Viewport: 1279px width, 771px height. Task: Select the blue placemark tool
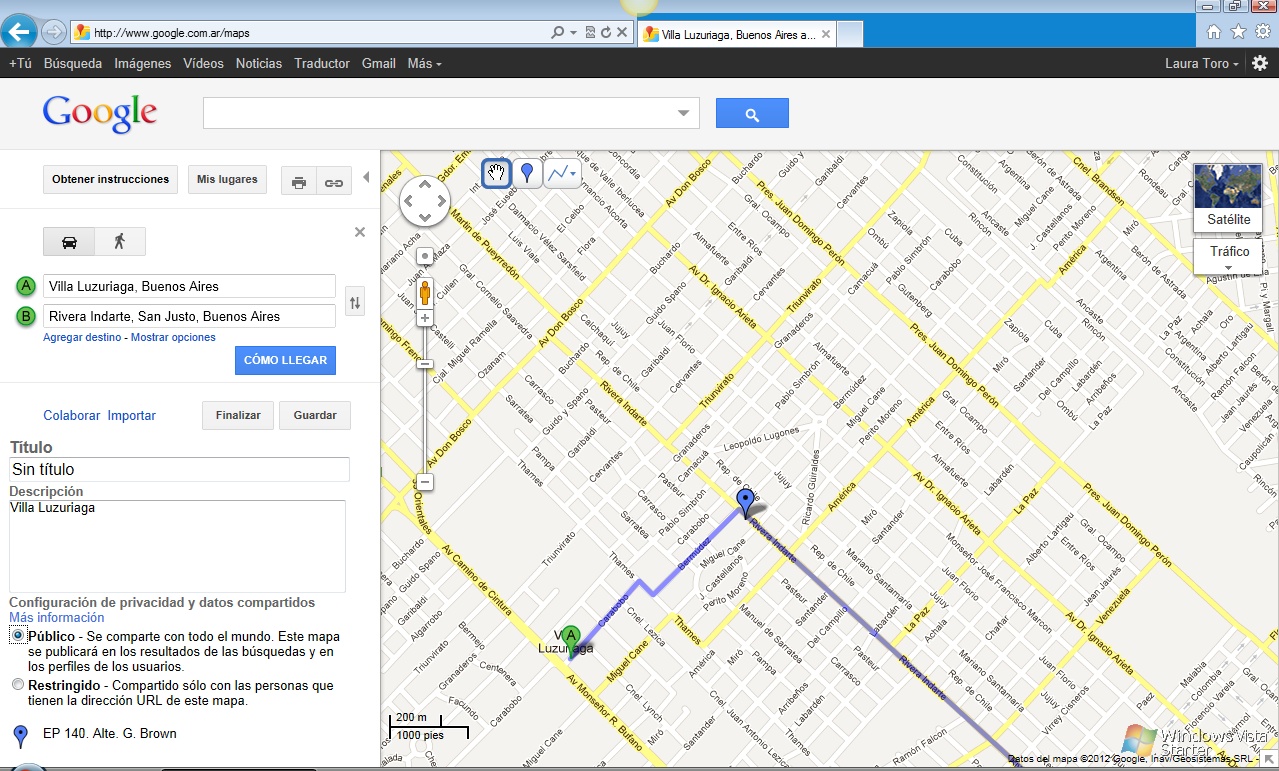click(527, 172)
